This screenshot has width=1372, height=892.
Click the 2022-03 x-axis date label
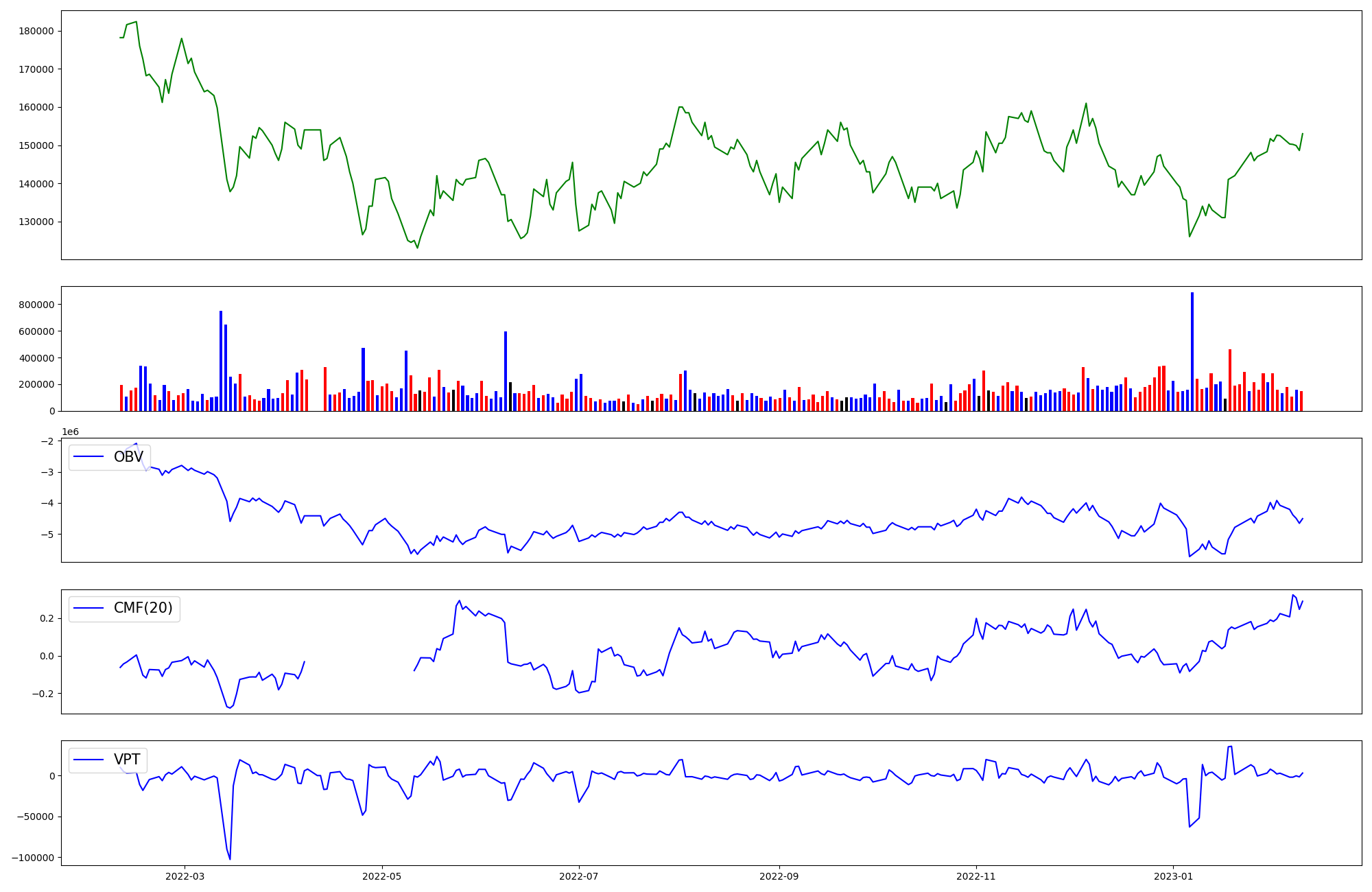[x=185, y=876]
